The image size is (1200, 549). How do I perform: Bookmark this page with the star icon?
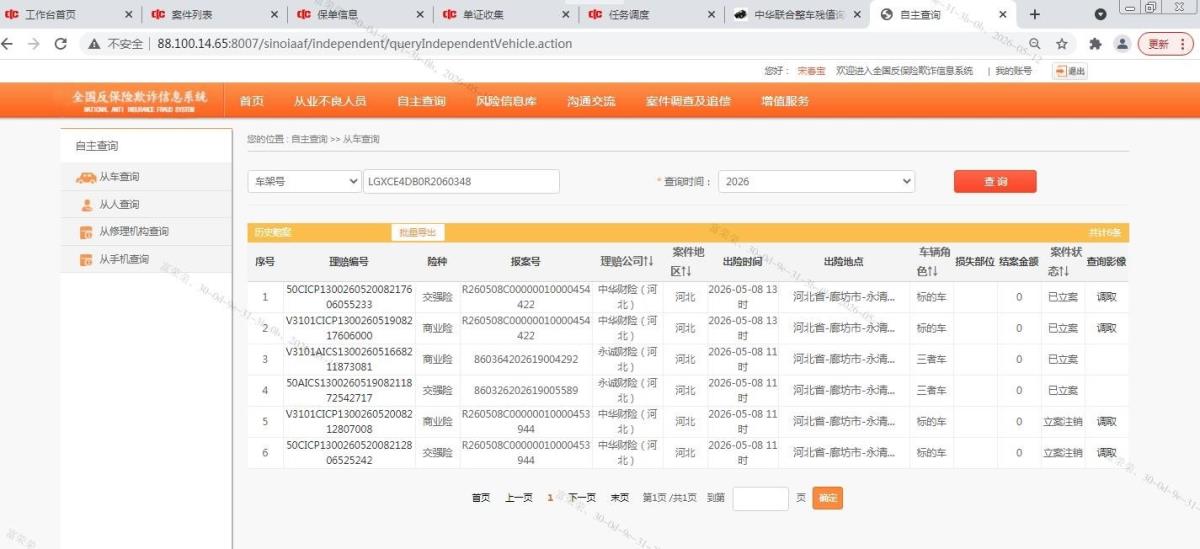[x=1062, y=44]
